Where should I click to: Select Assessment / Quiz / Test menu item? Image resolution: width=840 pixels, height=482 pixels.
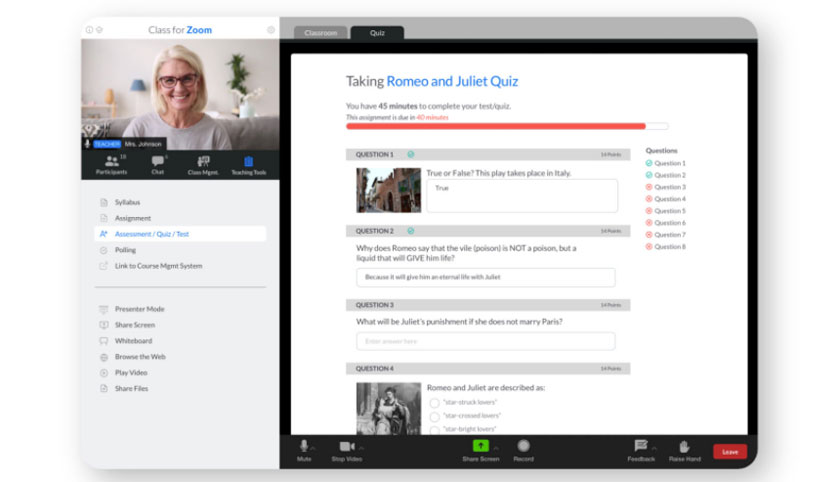180,234
